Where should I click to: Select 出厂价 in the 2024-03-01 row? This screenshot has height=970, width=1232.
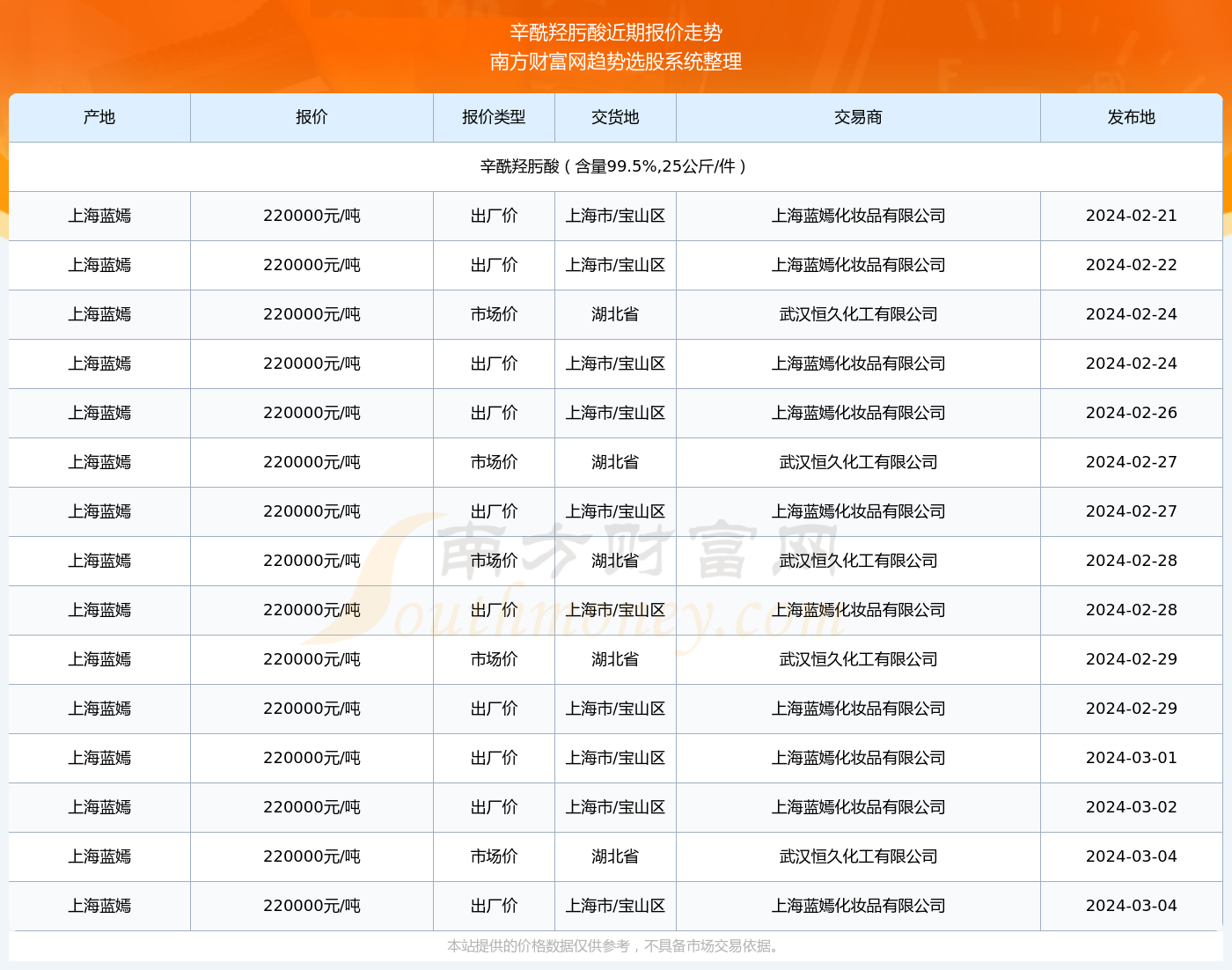494,758
